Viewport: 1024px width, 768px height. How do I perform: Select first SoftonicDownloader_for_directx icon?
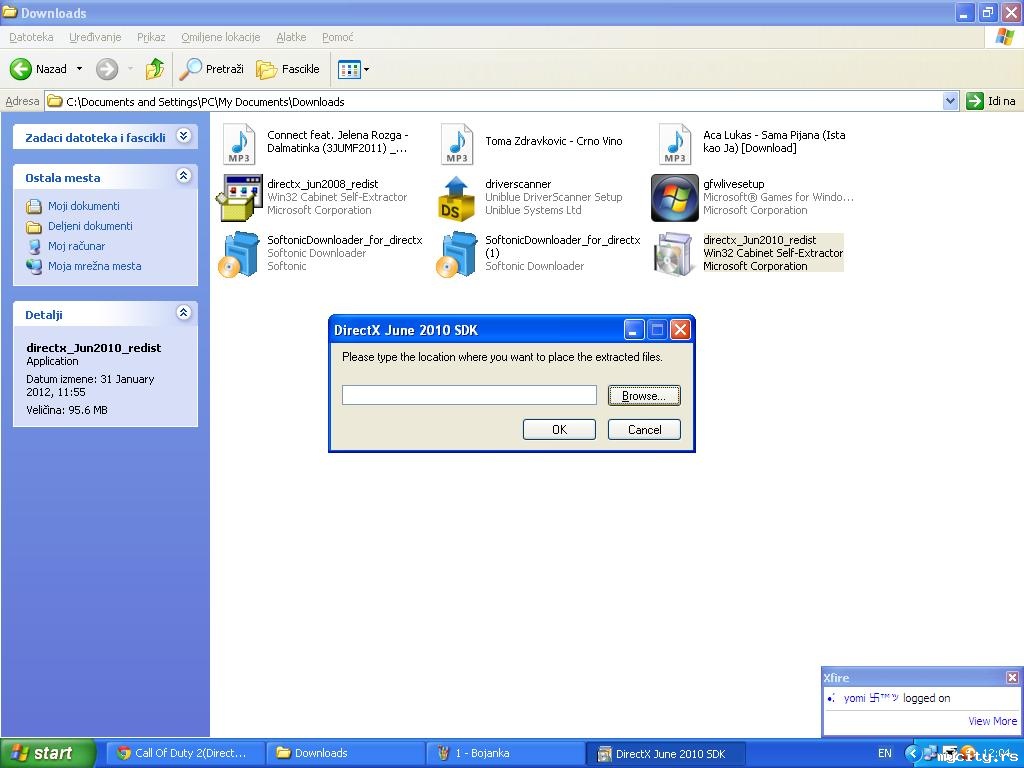click(239, 254)
